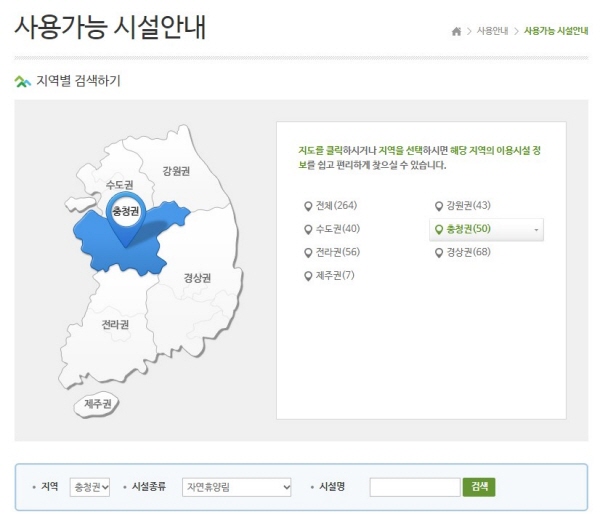600x522 pixels.
Task: Click the 지역별 검색하기 mountain logo icon
Action: tap(23, 82)
